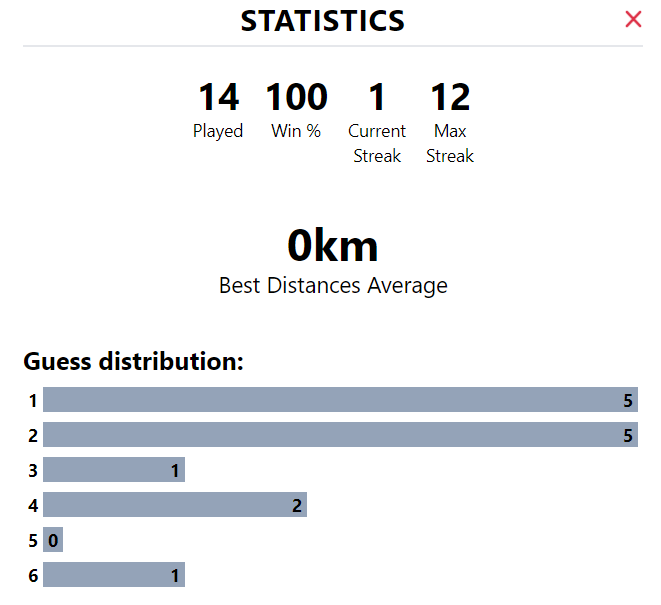Screen dimensions: 661x605
Task: Click the Win % value of 100
Action: [296, 97]
